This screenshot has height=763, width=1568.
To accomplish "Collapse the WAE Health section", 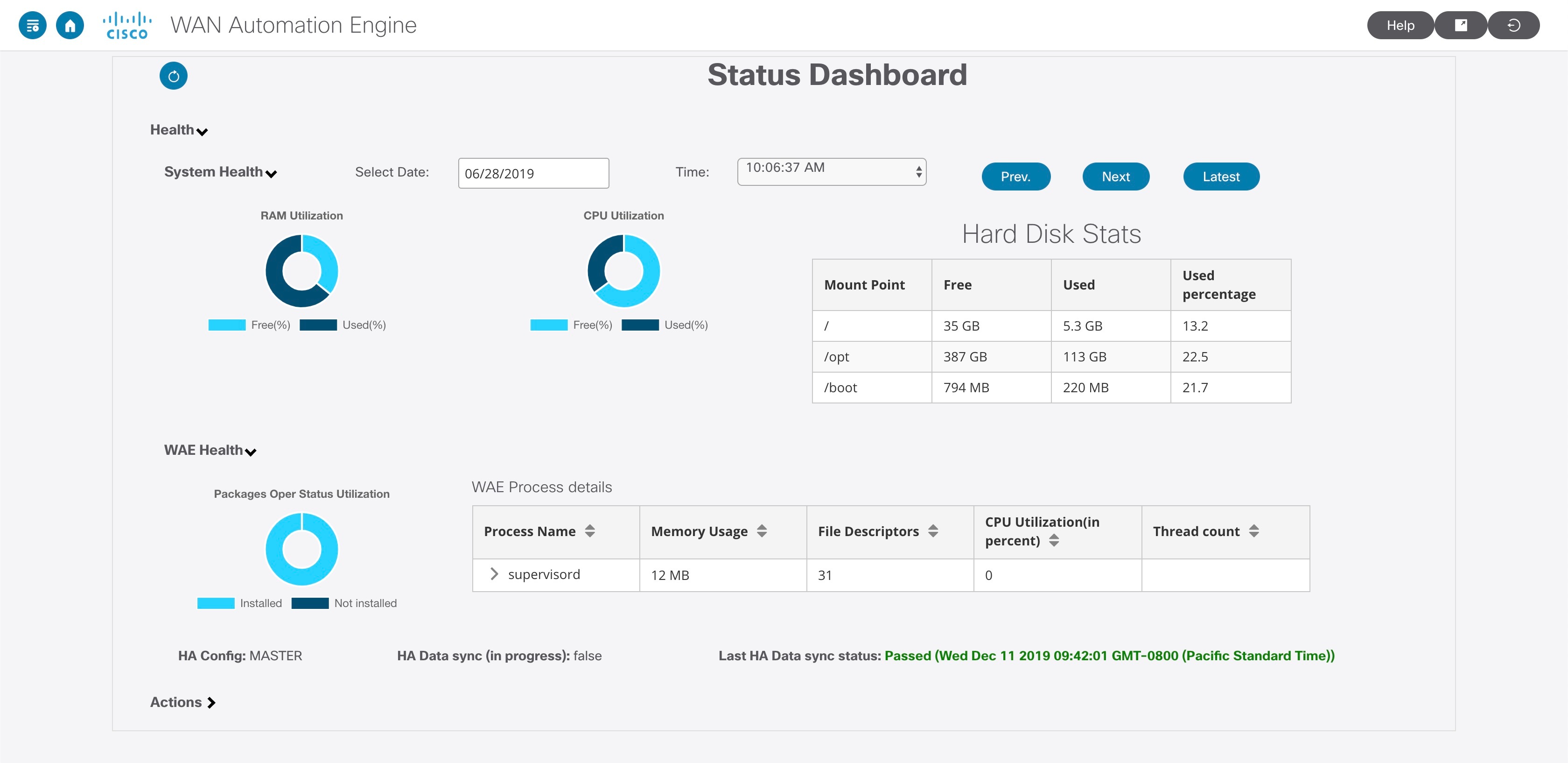I will (x=250, y=452).
